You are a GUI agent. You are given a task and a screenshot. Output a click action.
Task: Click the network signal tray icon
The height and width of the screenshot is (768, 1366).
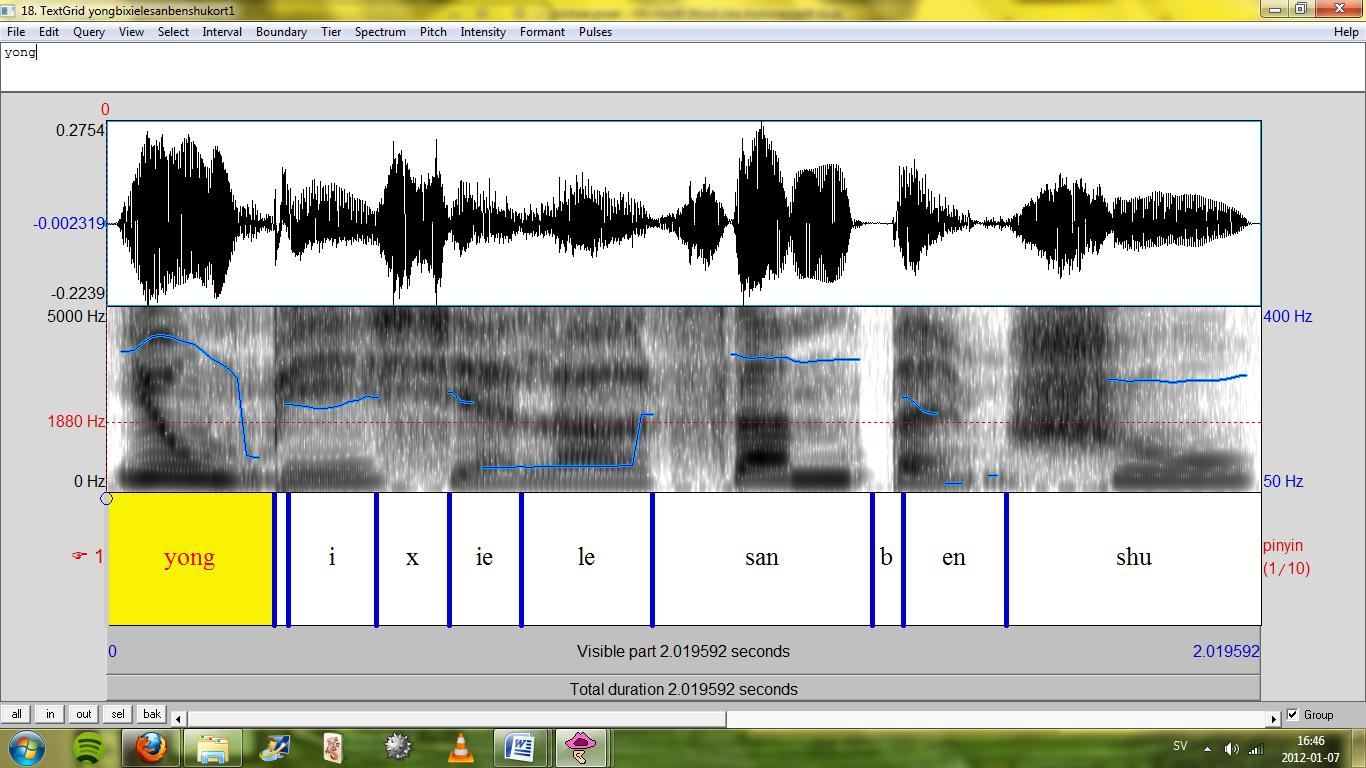tap(1258, 748)
